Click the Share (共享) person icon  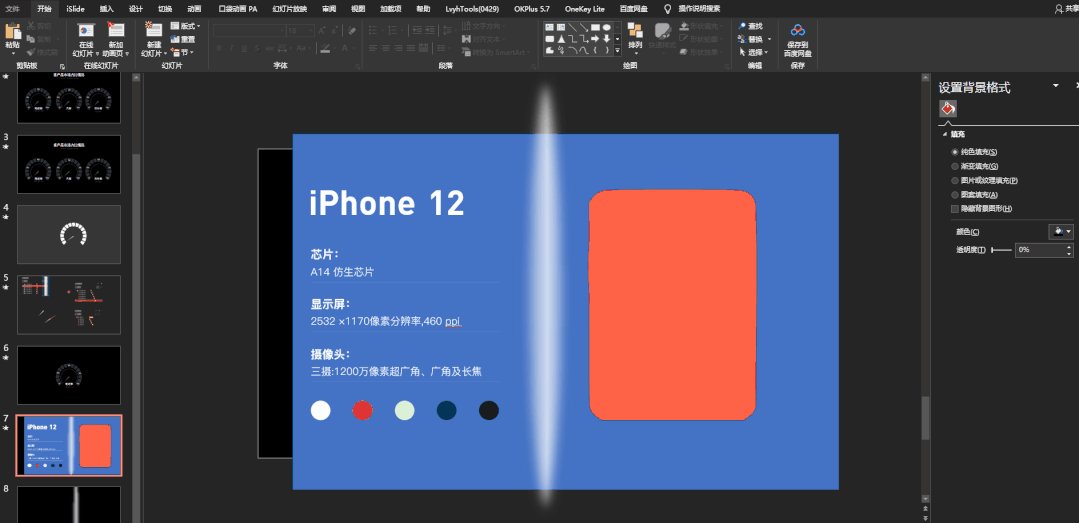(1058, 9)
